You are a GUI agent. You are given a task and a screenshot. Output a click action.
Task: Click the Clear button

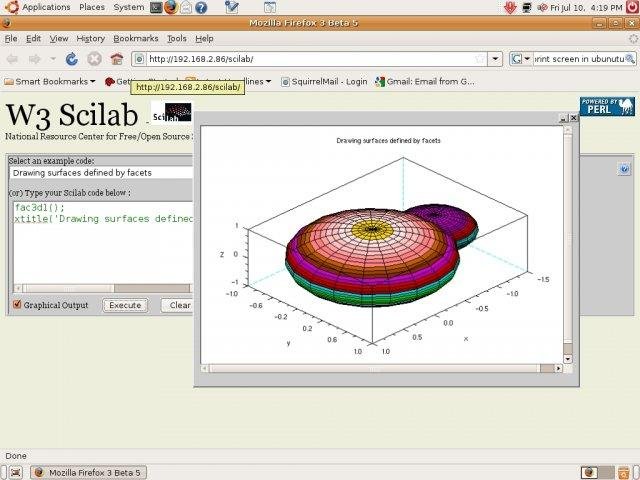pos(177,305)
